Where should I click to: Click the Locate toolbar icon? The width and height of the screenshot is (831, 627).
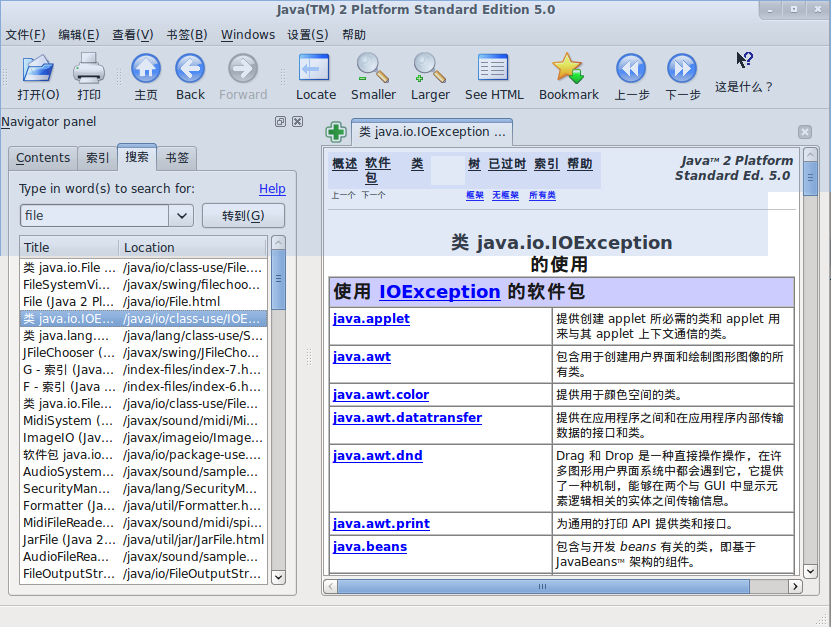click(x=315, y=69)
